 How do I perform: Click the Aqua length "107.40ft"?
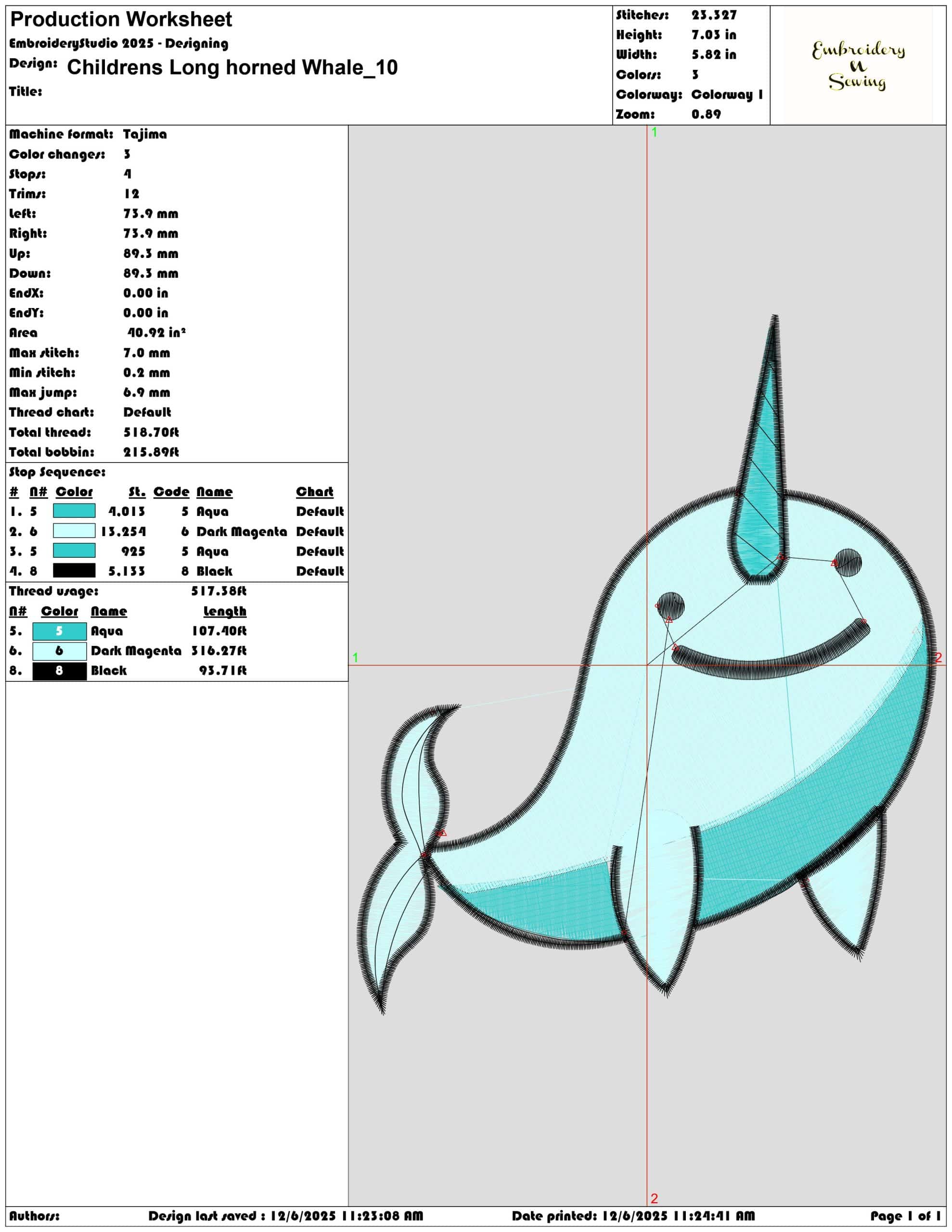tap(219, 631)
